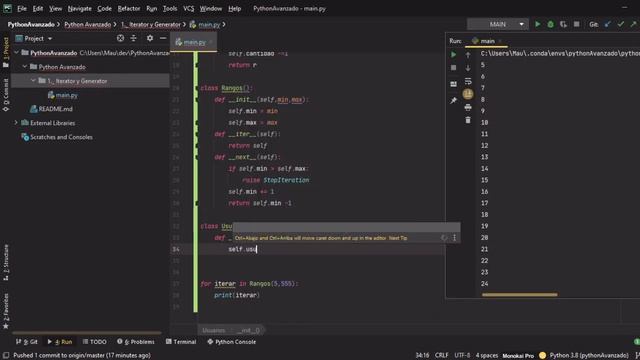Move down the stack trace arrow

tap(468, 68)
